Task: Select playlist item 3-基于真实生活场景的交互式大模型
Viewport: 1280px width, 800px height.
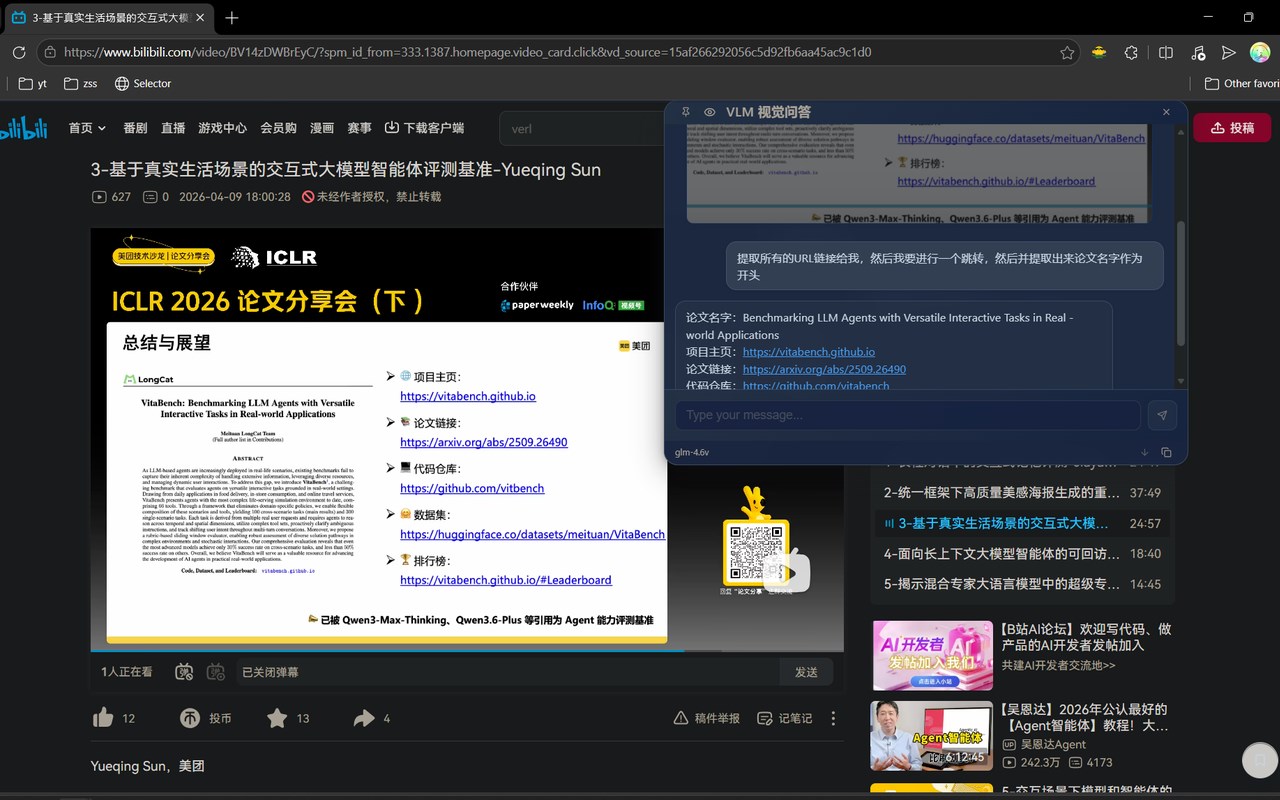Action: click(1022, 523)
